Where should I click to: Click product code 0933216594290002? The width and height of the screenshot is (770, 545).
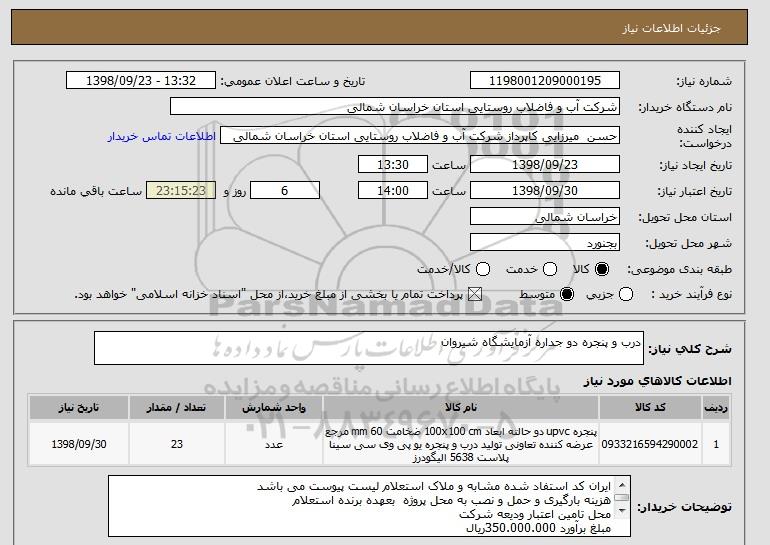[x=650, y=444]
